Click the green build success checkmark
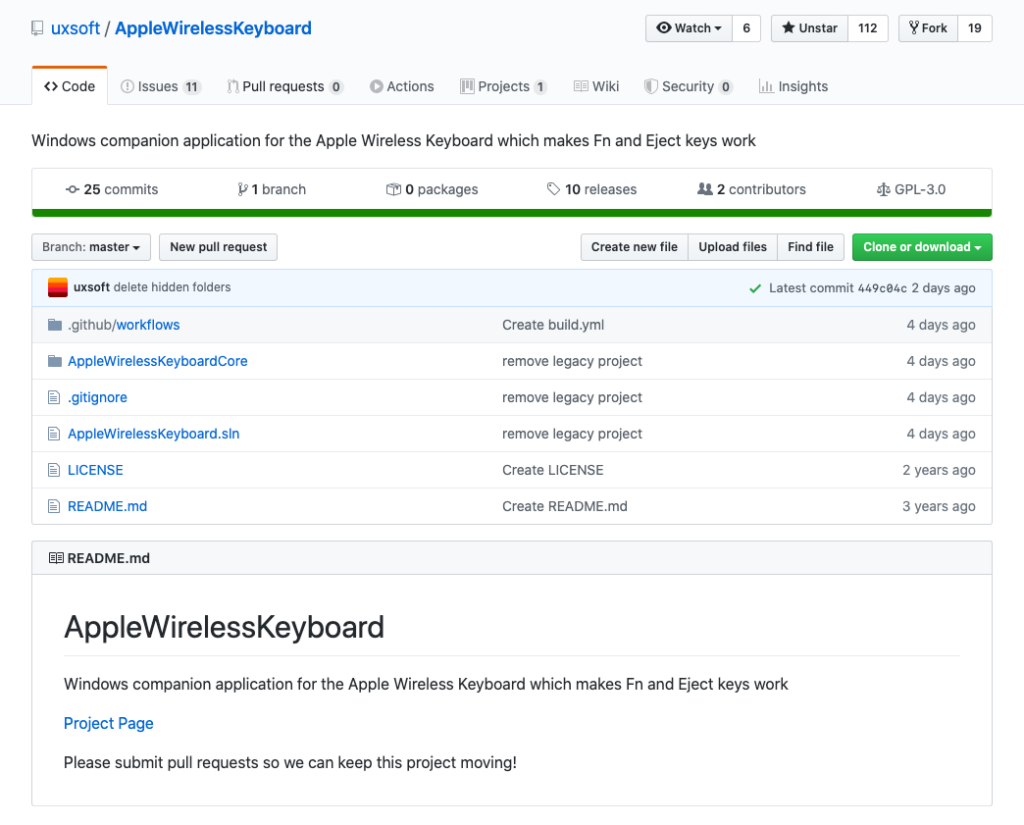This screenshot has width=1024, height=825. pos(755,288)
